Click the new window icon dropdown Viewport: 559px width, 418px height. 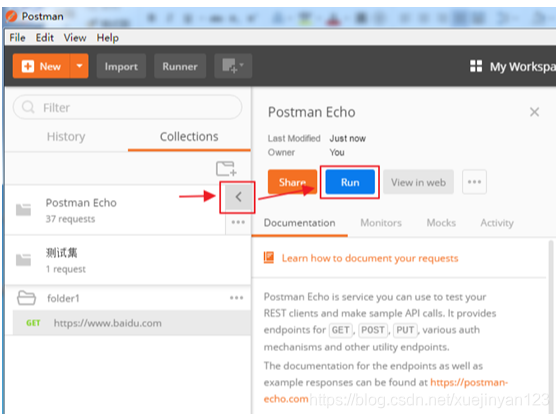click(233, 66)
